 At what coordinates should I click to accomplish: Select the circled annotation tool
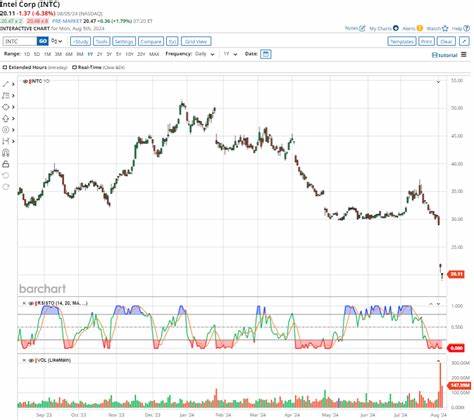point(6,130)
